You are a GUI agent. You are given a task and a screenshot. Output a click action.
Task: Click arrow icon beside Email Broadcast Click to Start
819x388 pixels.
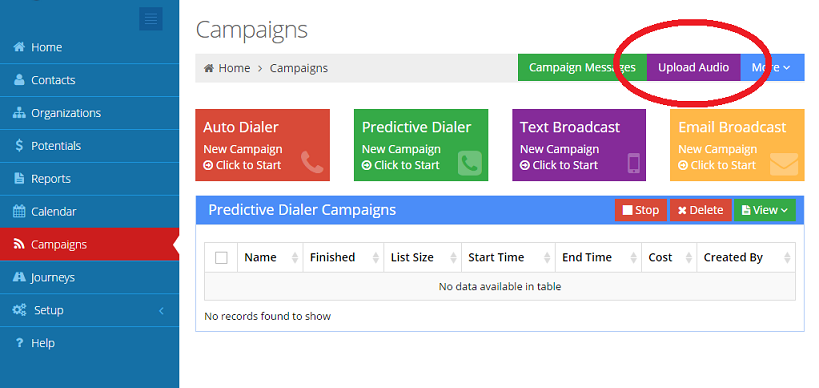pos(683,166)
